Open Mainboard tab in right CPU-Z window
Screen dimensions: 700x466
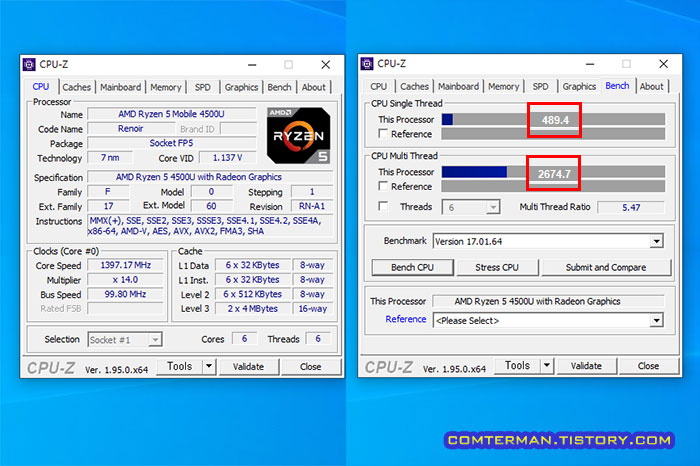[458, 86]
